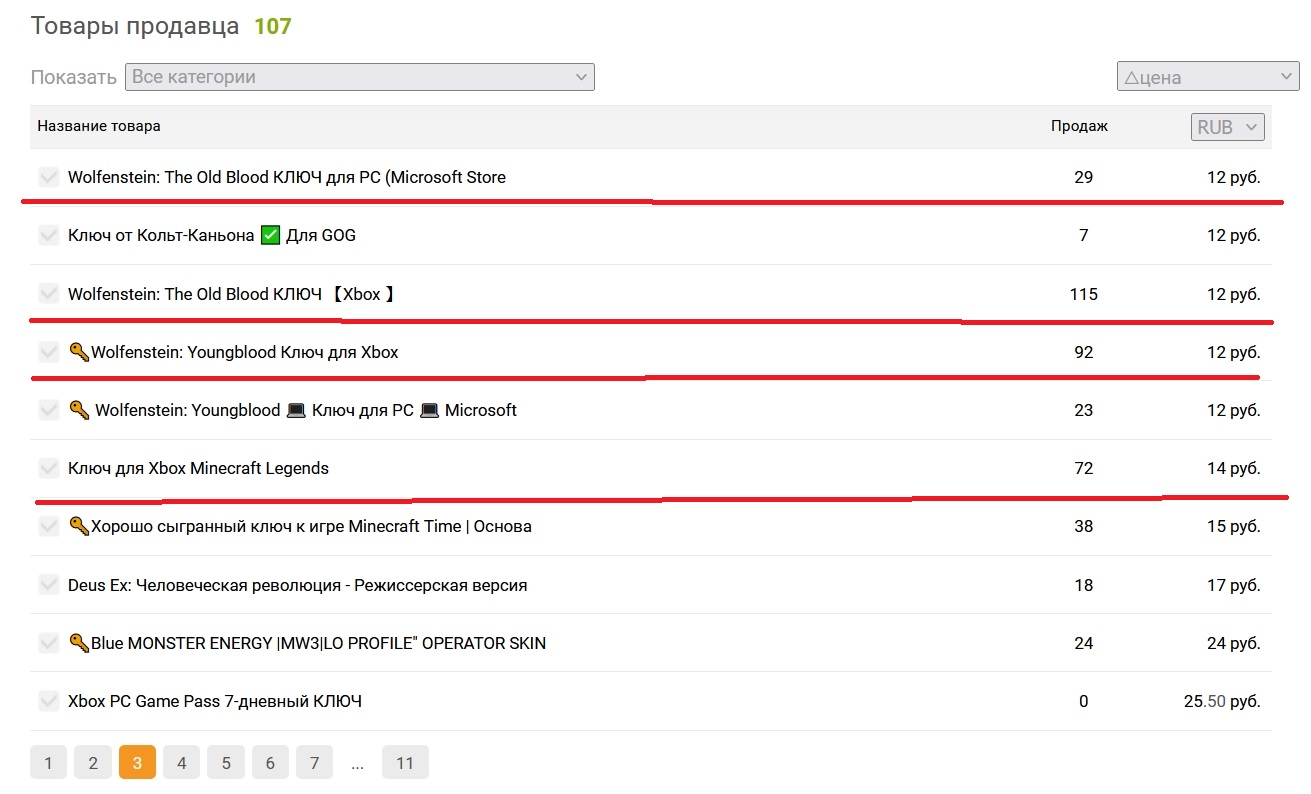Click key icon in Youngblood PC Microsoft row
The height and width of the screenshot is (794, 1311).
coord(79,410)
